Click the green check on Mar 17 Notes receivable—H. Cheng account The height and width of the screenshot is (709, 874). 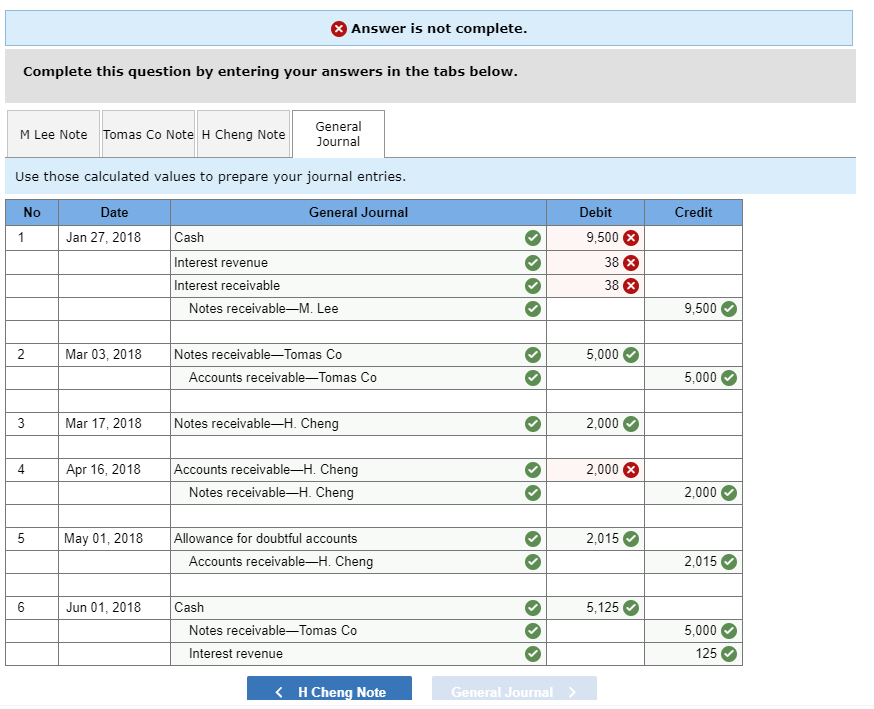click(533, 424)
